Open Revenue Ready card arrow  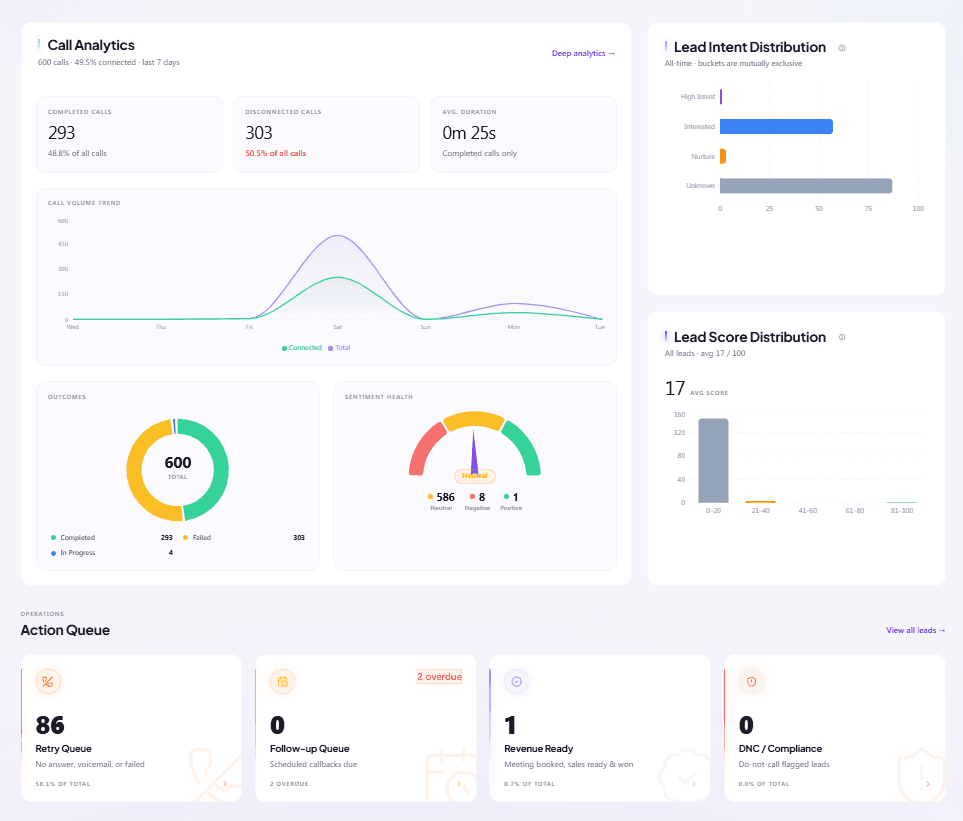tap(693, 784)
